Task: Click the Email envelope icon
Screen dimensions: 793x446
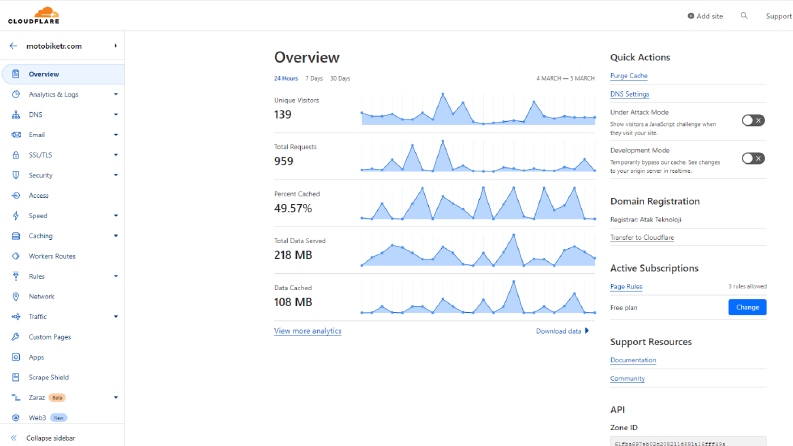Action: pyautogui.click(x=16, y=135)
